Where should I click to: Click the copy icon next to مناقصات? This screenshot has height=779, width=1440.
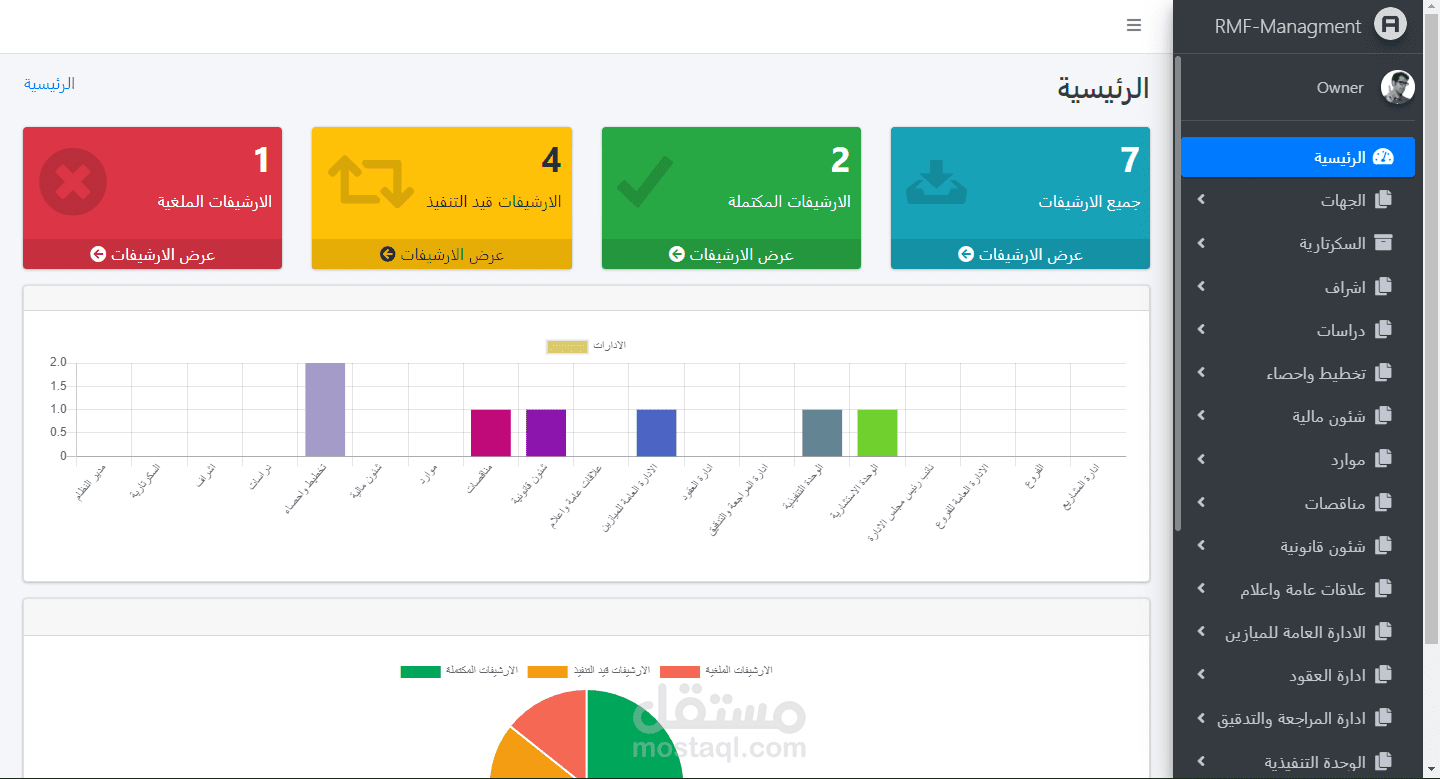[1384, 503]
